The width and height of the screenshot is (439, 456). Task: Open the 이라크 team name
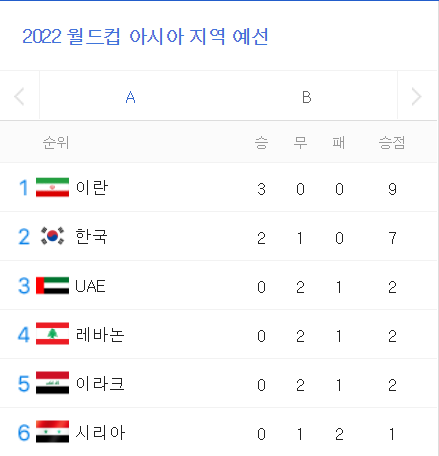point(100,384)
